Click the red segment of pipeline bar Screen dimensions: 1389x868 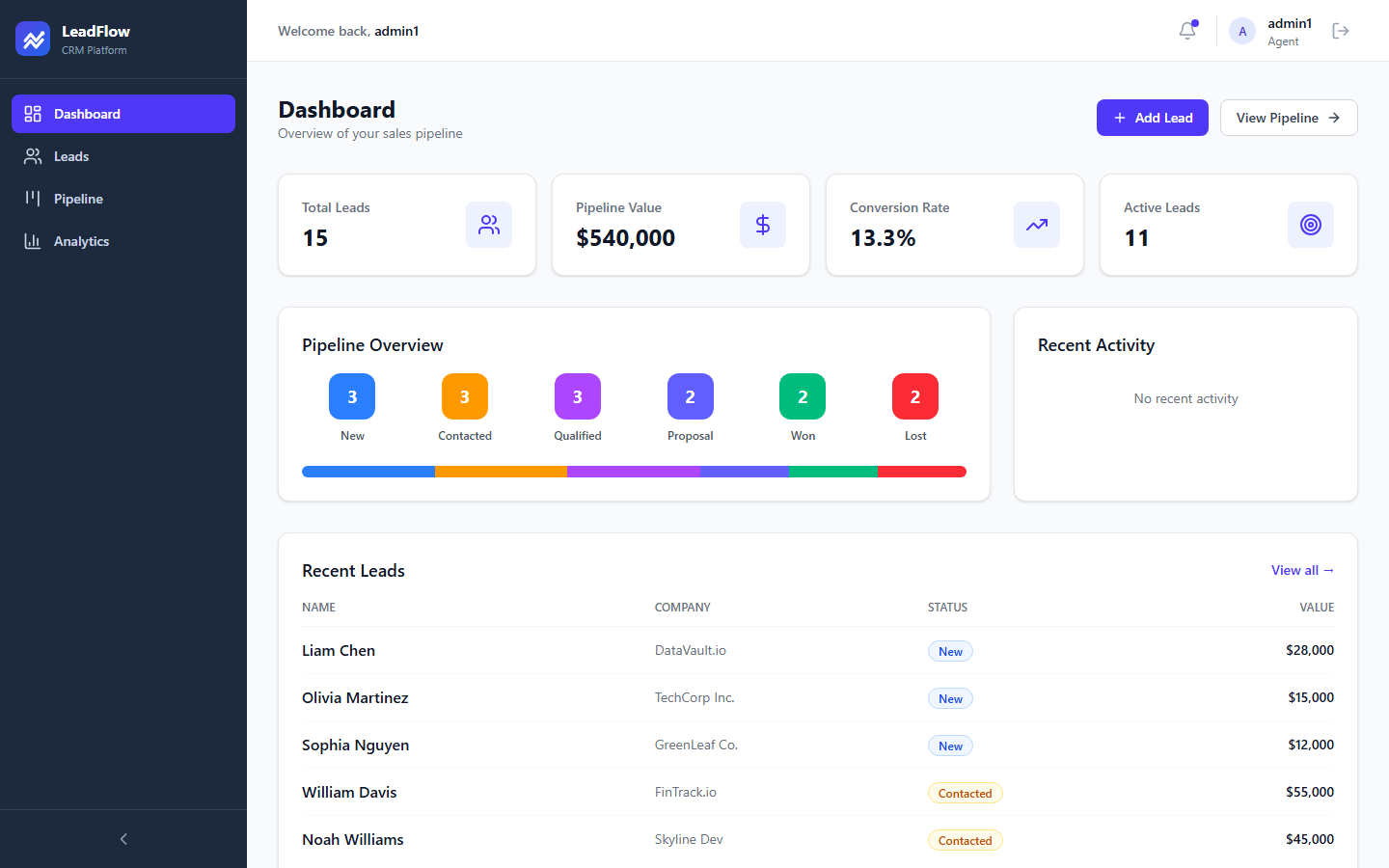click(921, 472)
